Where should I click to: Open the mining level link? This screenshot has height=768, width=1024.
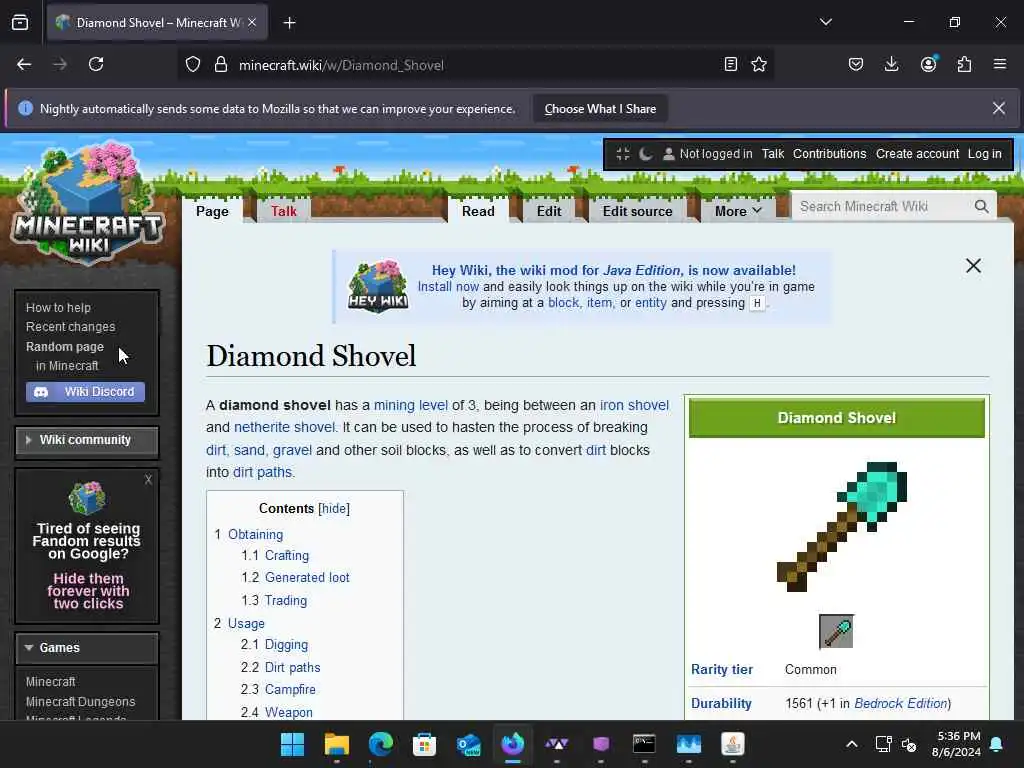411,405
